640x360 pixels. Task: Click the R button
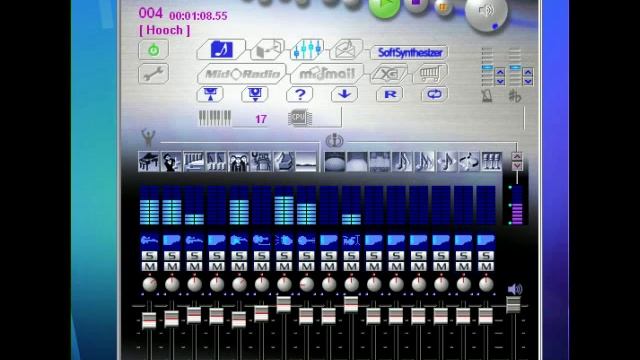(389, 95)
